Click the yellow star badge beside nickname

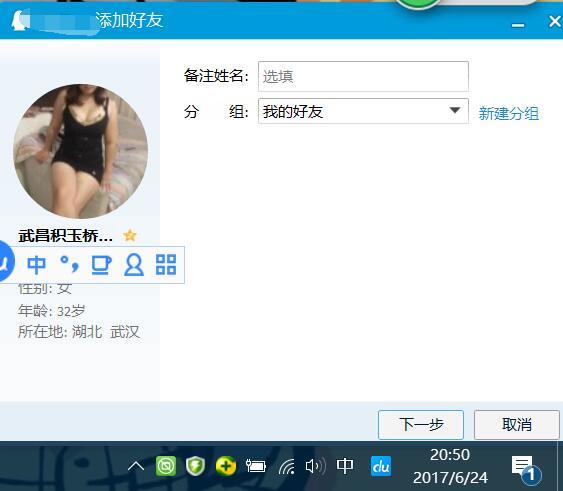tap(130, 236)
